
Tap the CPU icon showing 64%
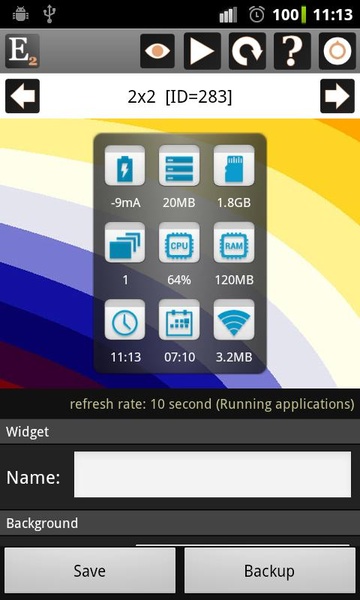179,242
